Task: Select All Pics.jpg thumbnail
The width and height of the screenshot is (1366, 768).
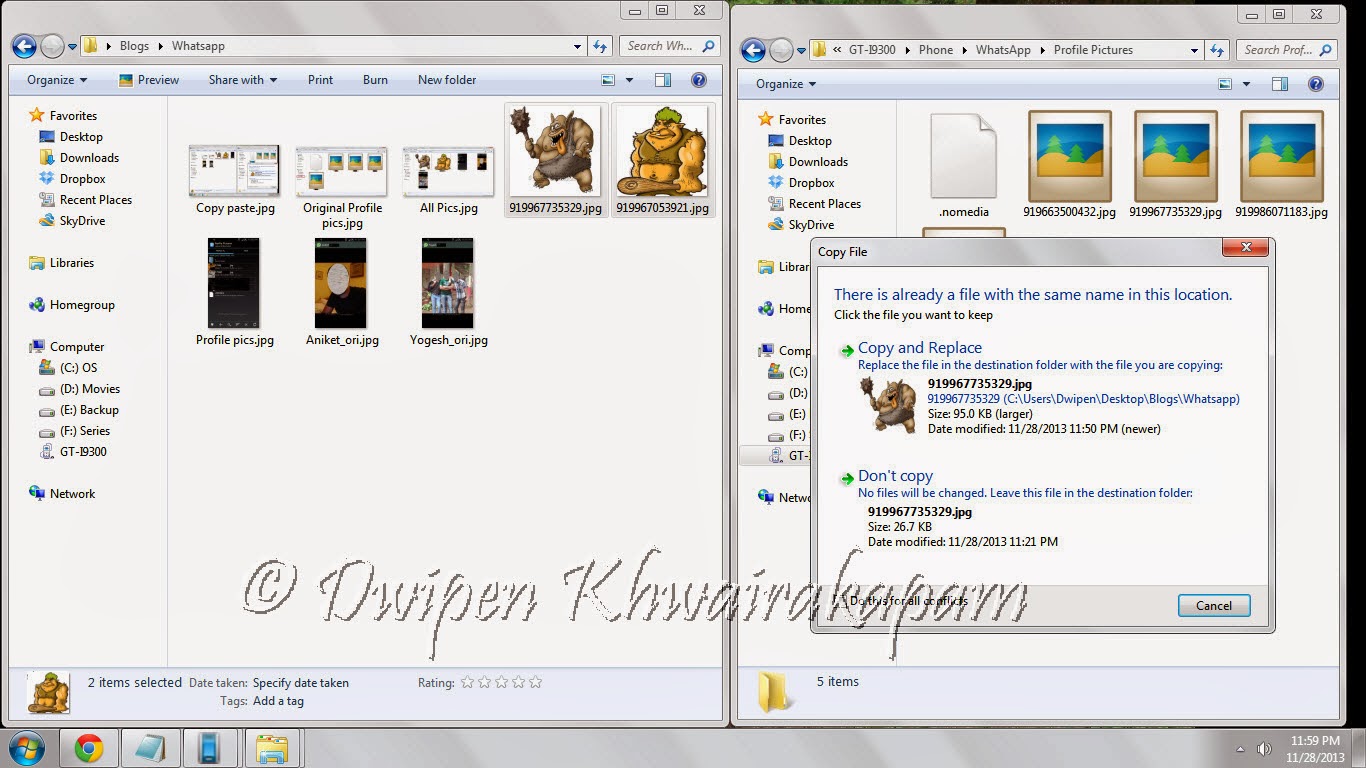Action: tap(448, 180)
